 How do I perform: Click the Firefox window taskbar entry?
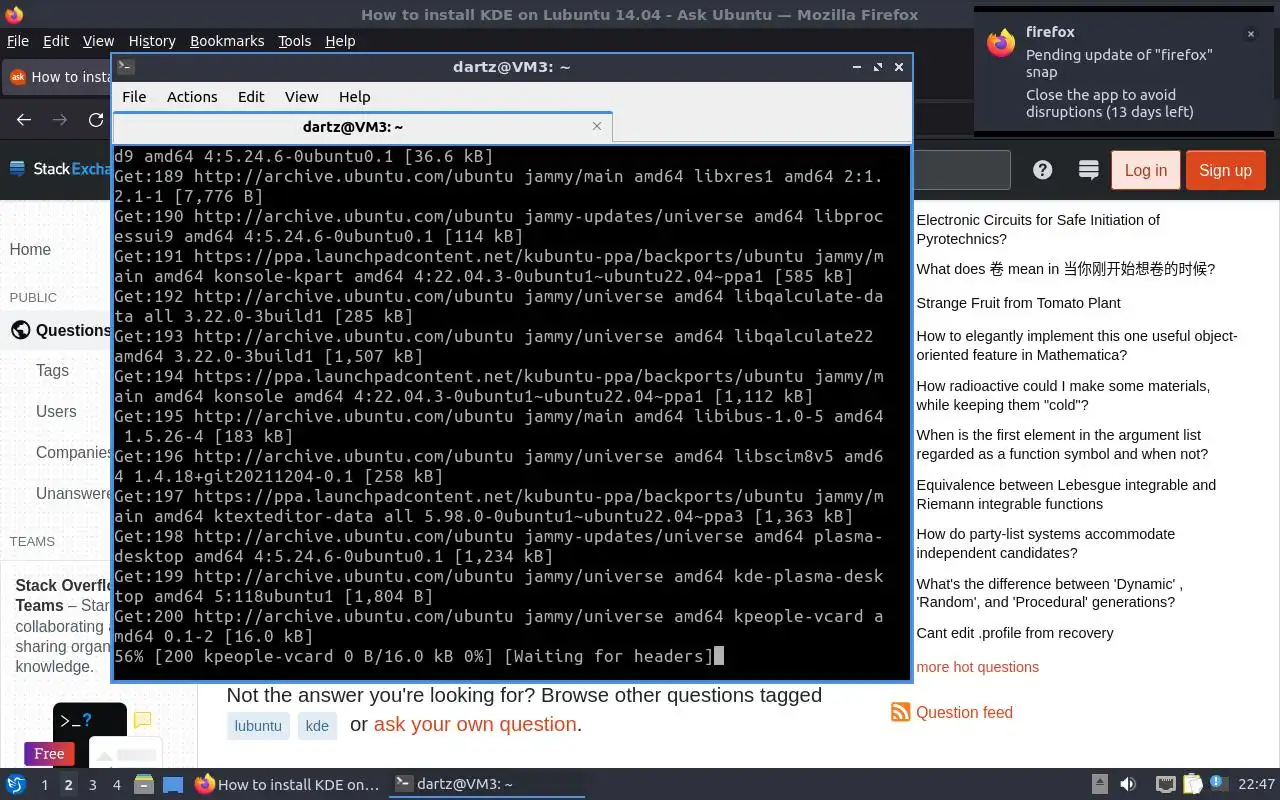[287, 785]
